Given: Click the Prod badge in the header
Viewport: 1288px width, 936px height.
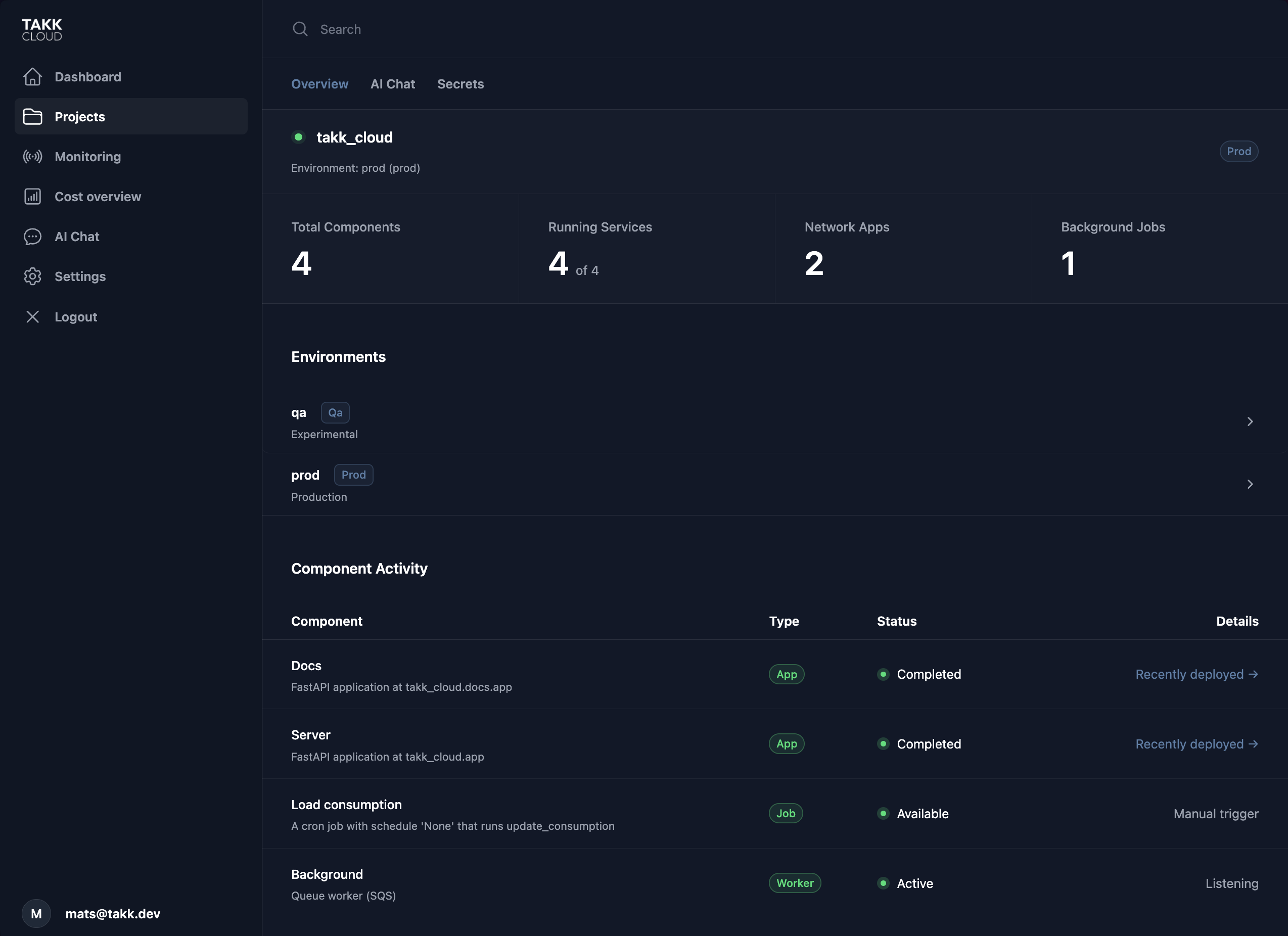Looking at the screenshot, I should [1238, 151].
